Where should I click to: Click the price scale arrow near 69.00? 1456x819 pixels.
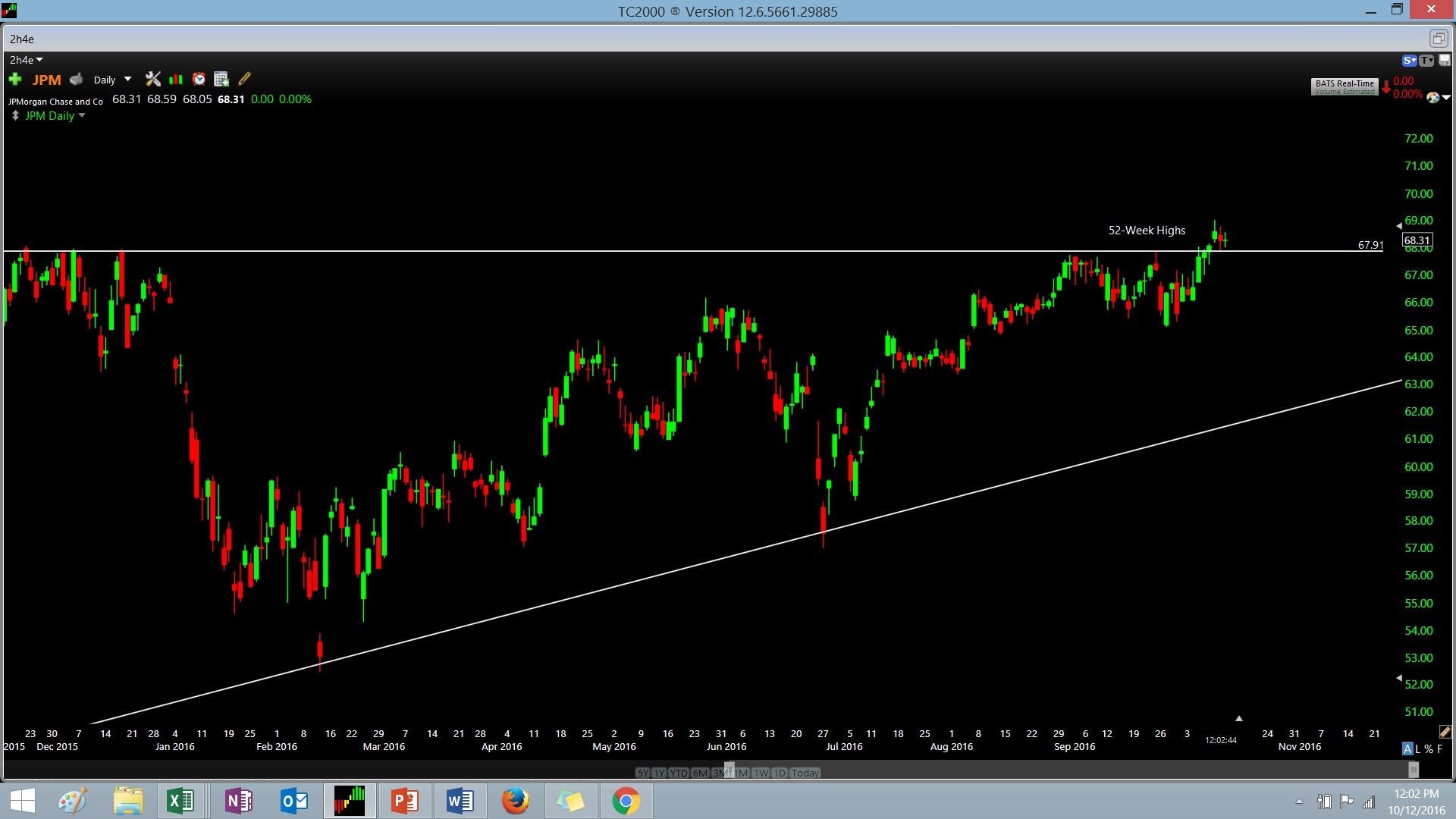1399,225
